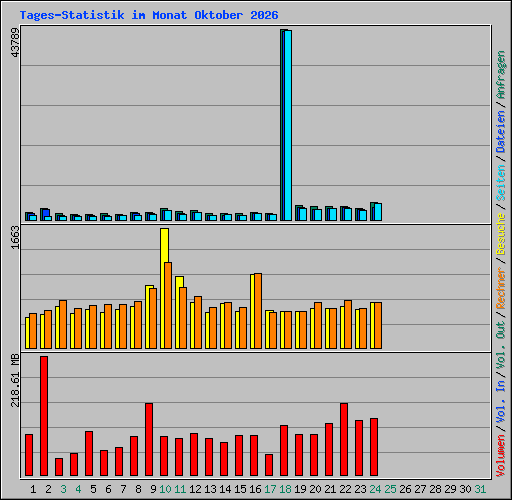Click day label '20' on x-axis
The width and height of the screenshot is (512, 500).
point(315,489)
